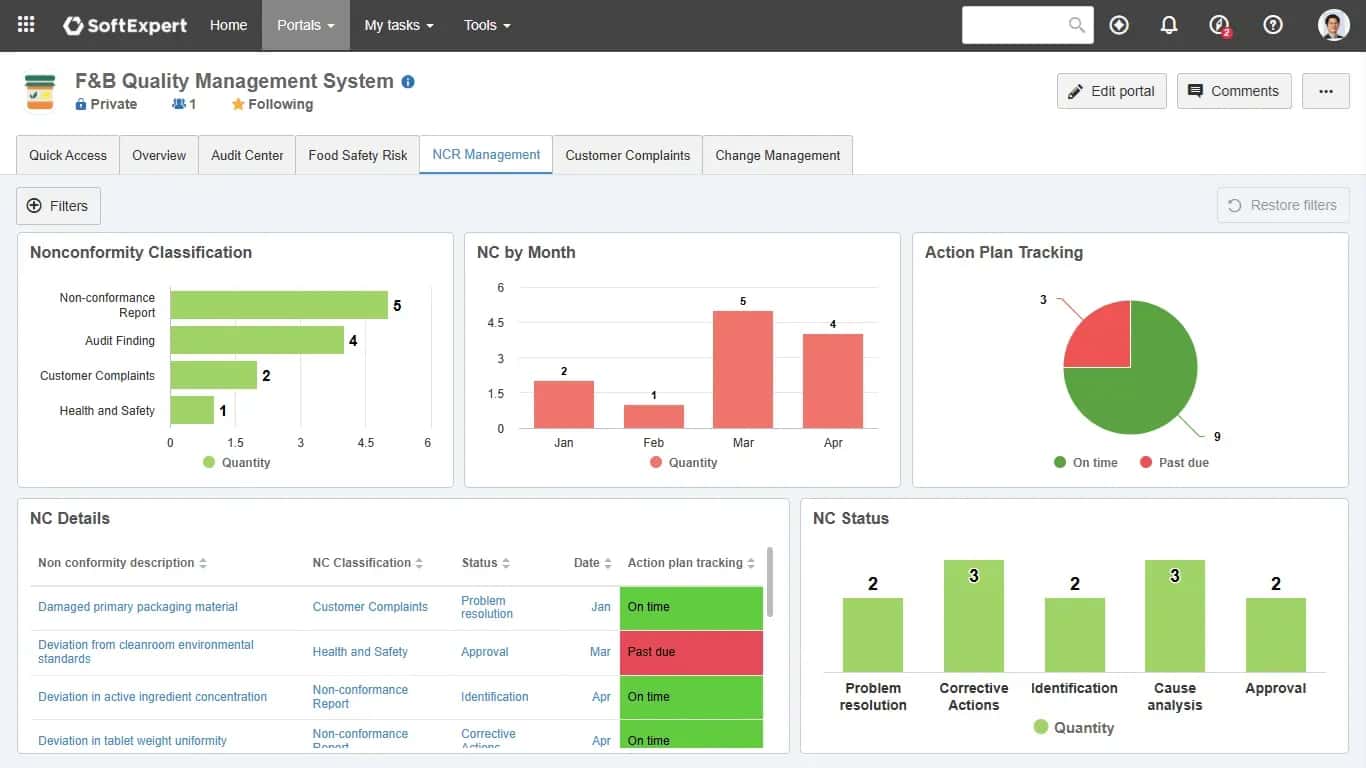Go to Home in top navigation
Image resolution: width=1366 pixels, height=768 pixels.
click(x=228, y=25)
